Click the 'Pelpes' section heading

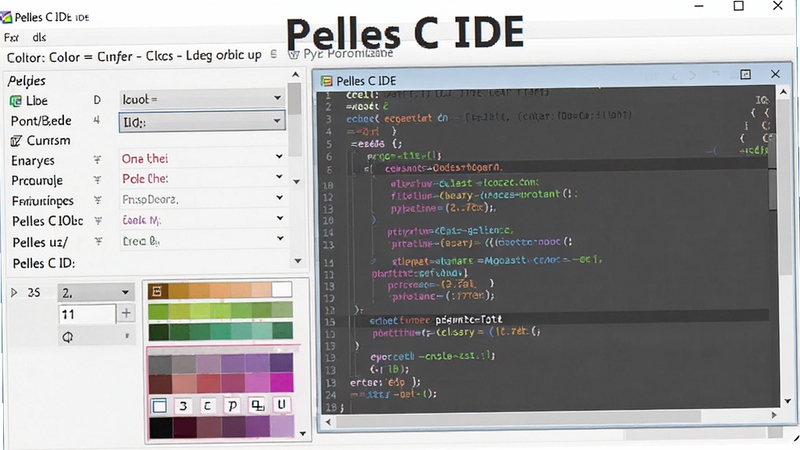pos(27,81)
